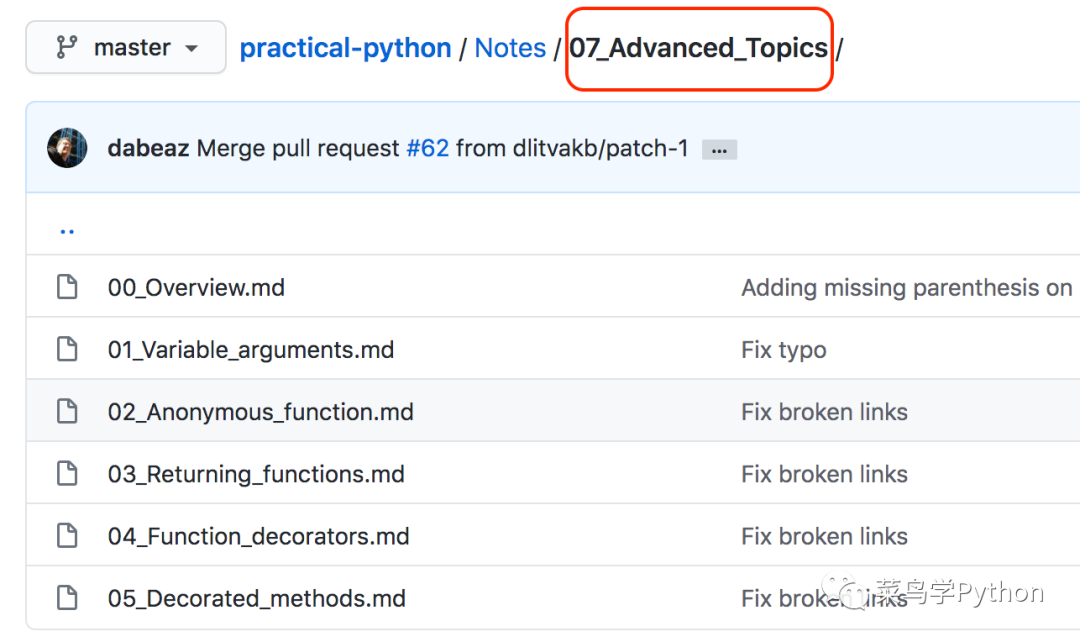Select the 07_Advanced_Topics breadcrumb text
The image size is (1080, 642).
(x=698, y=48)
